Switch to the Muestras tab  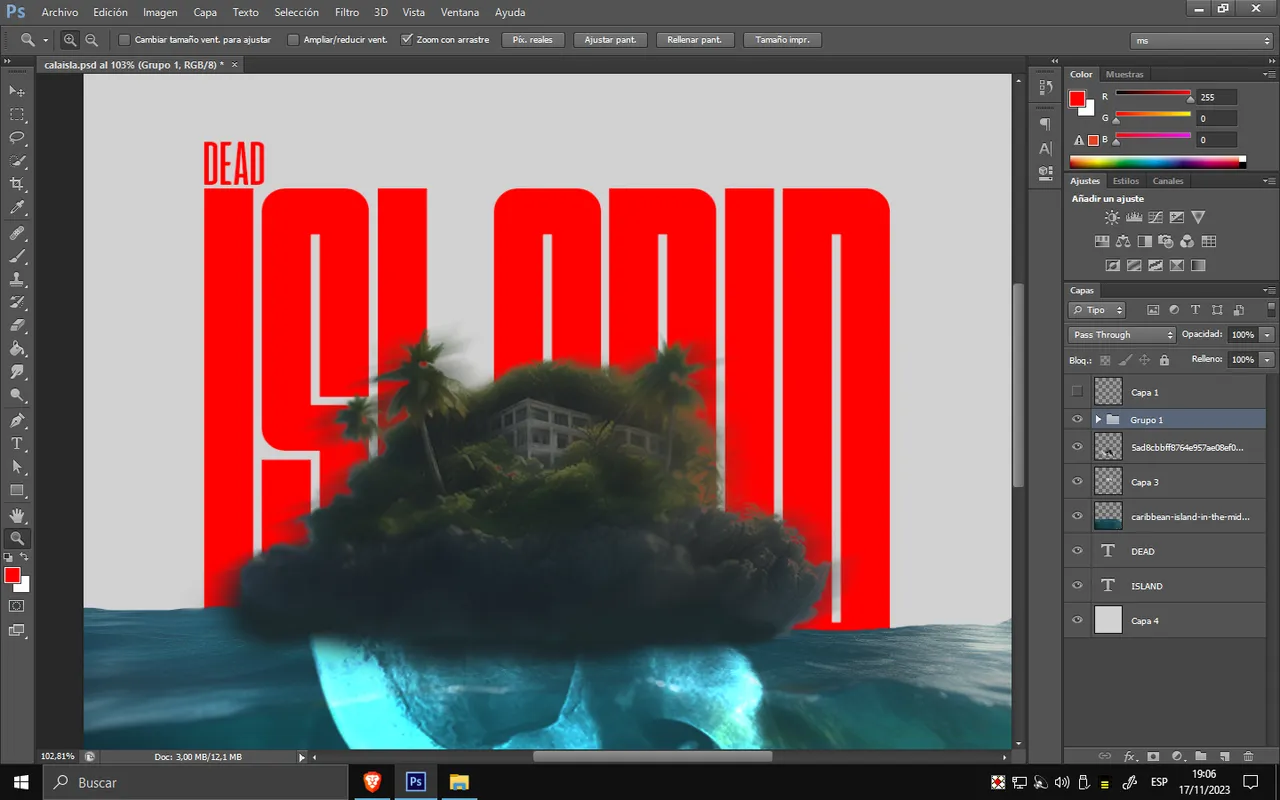(x=1125, y=74)
